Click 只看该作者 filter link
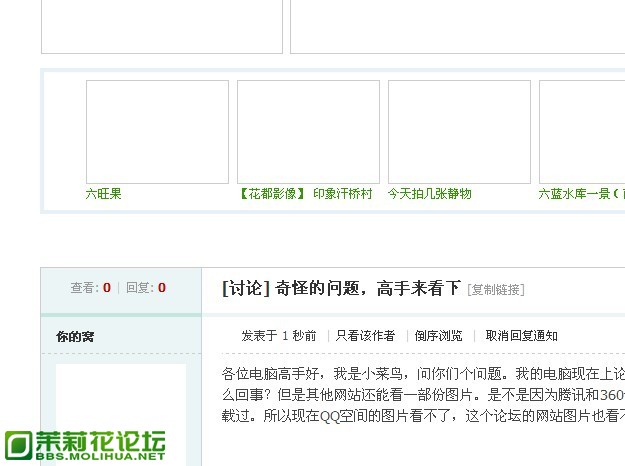This screenshot has height=466, width=625. click(x=365, y=336)
